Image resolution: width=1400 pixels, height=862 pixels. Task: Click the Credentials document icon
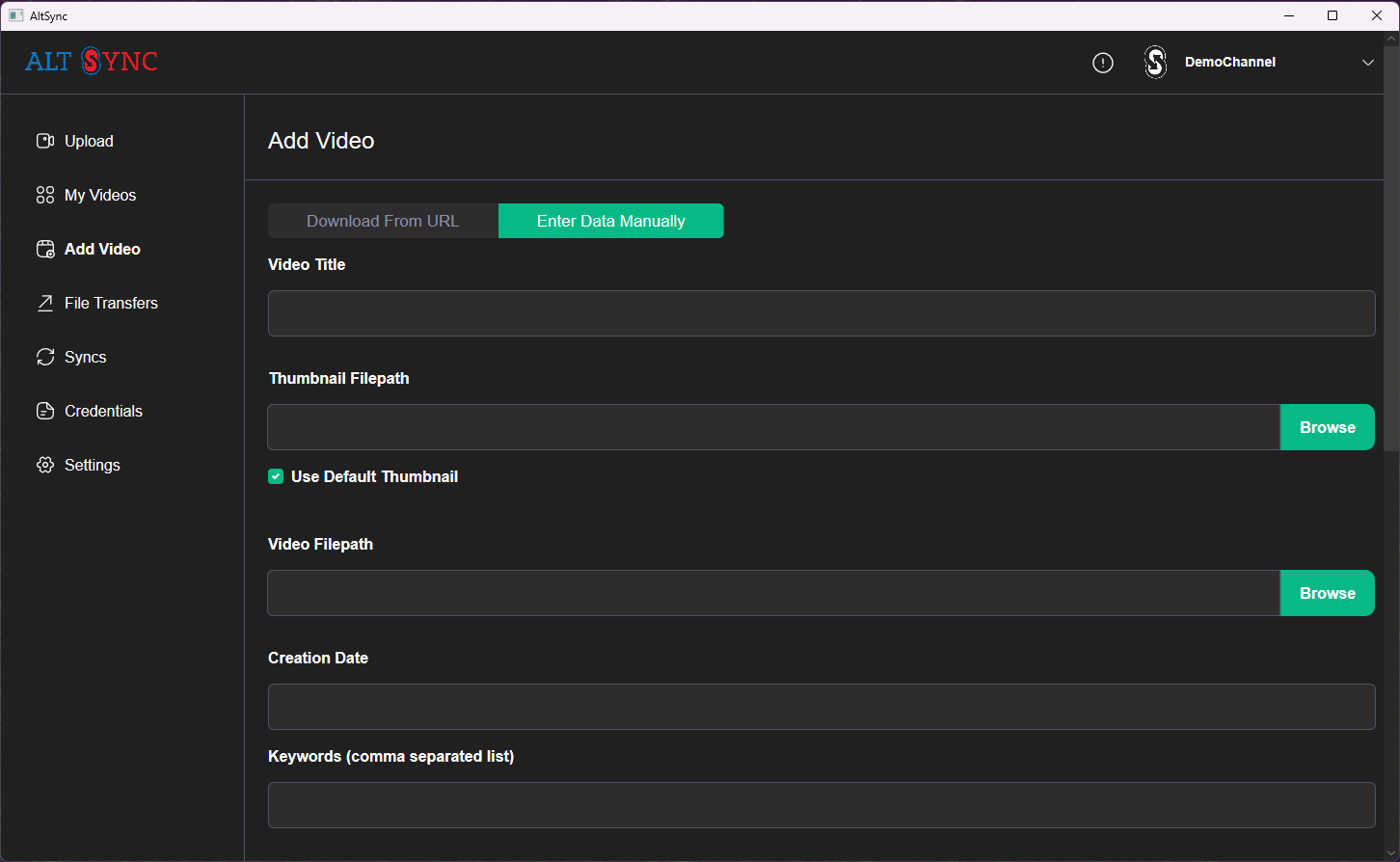tap(45, 411)
